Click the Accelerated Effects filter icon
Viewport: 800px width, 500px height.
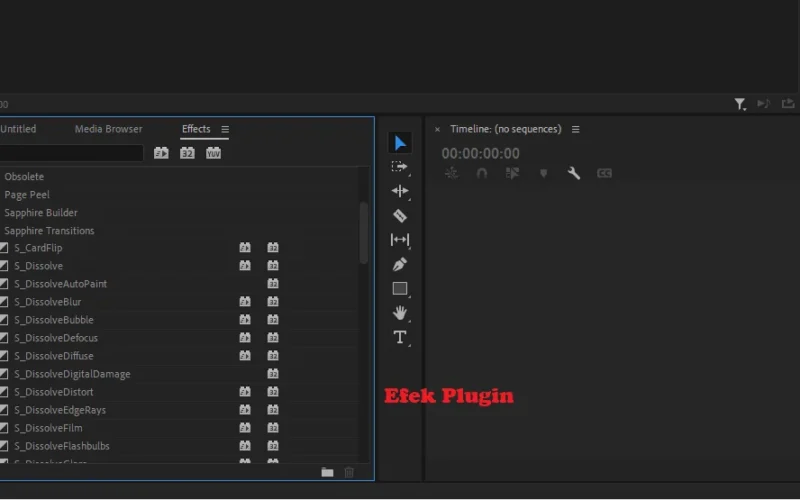[161, 153]
